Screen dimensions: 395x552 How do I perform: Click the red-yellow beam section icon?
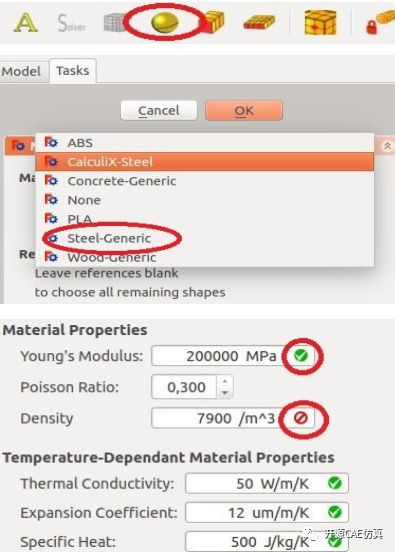[259, 22]
